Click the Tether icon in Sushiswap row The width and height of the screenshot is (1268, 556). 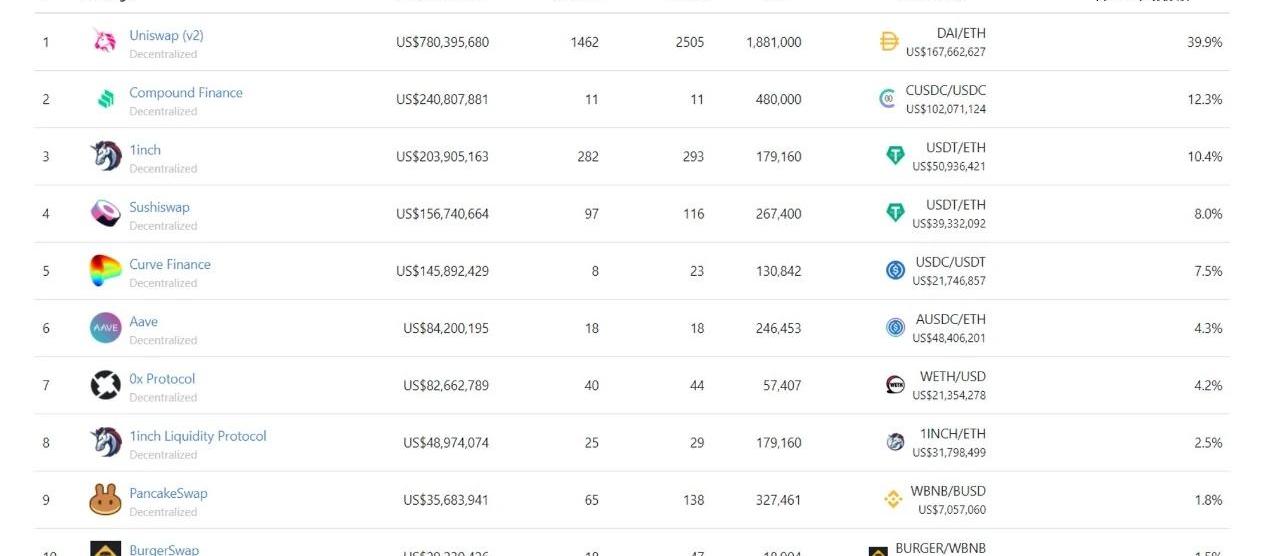tap(895, 213)
